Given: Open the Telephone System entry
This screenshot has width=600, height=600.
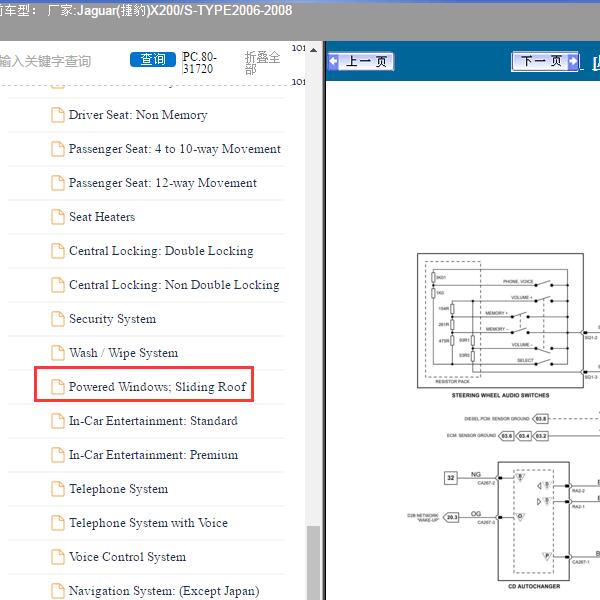Looking at the screenshot, I should 119,489.
